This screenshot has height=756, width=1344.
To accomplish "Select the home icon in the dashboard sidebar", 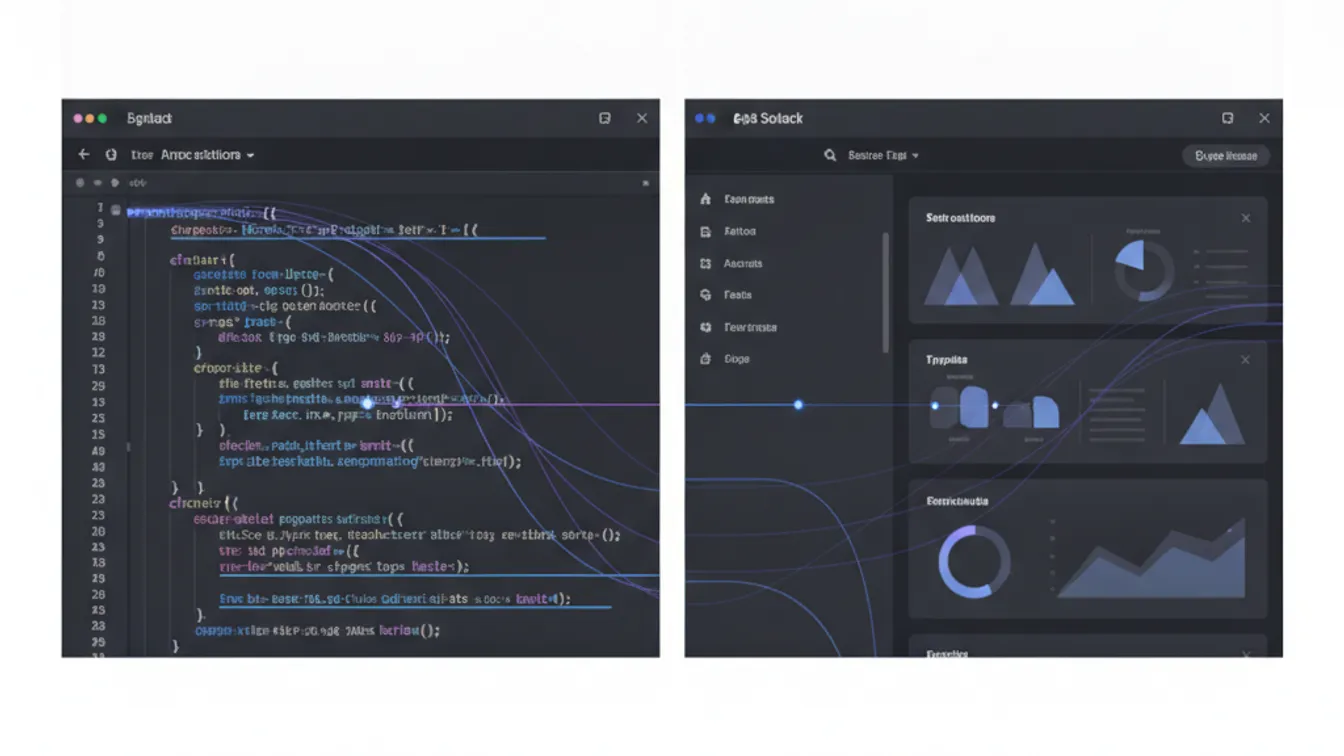I will pyautogui.click(x=705, y=199).
